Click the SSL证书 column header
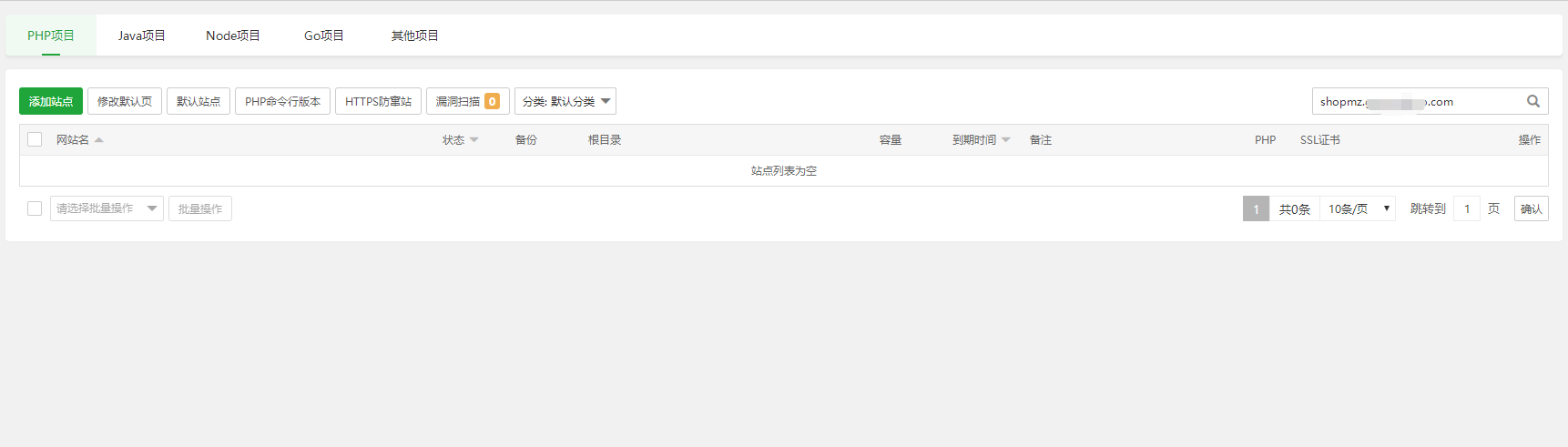The width and height of the screenshot is (1568, 447). [1319, 139]
